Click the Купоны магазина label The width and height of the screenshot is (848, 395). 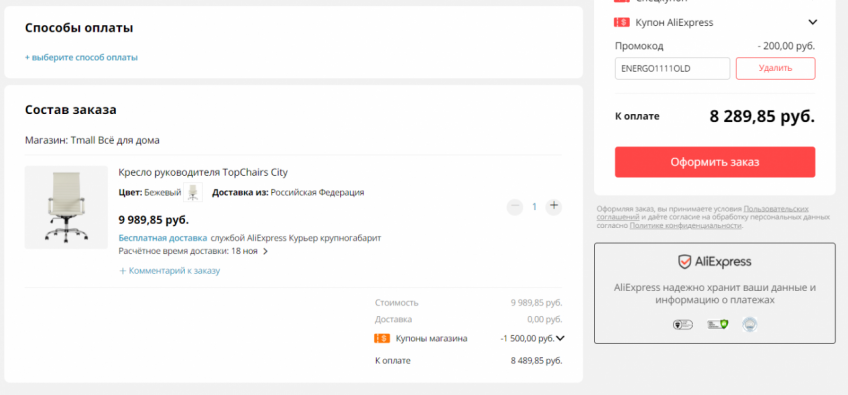[x=432, y=338]
